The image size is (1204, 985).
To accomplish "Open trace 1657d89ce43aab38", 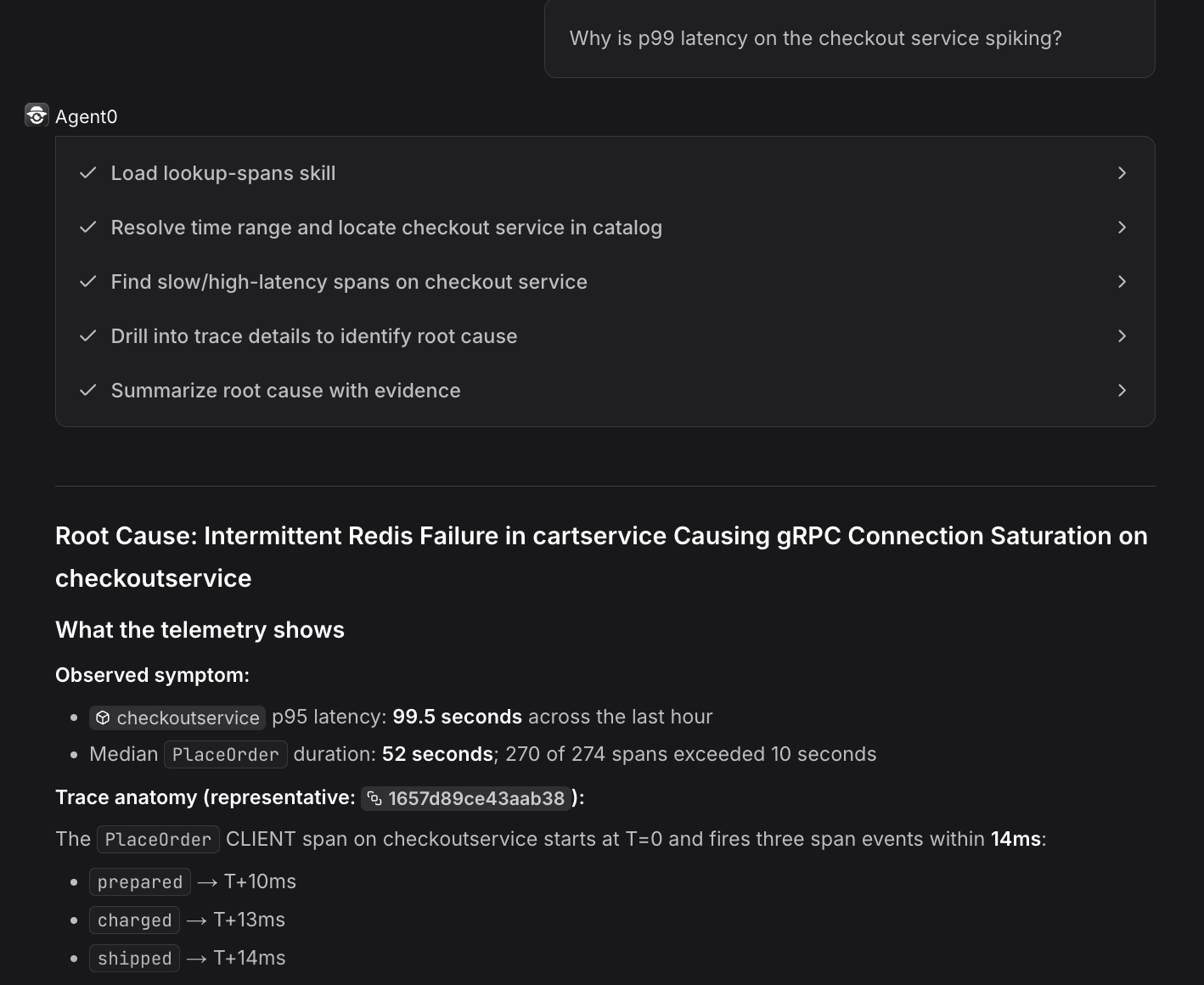I will 466,798.
